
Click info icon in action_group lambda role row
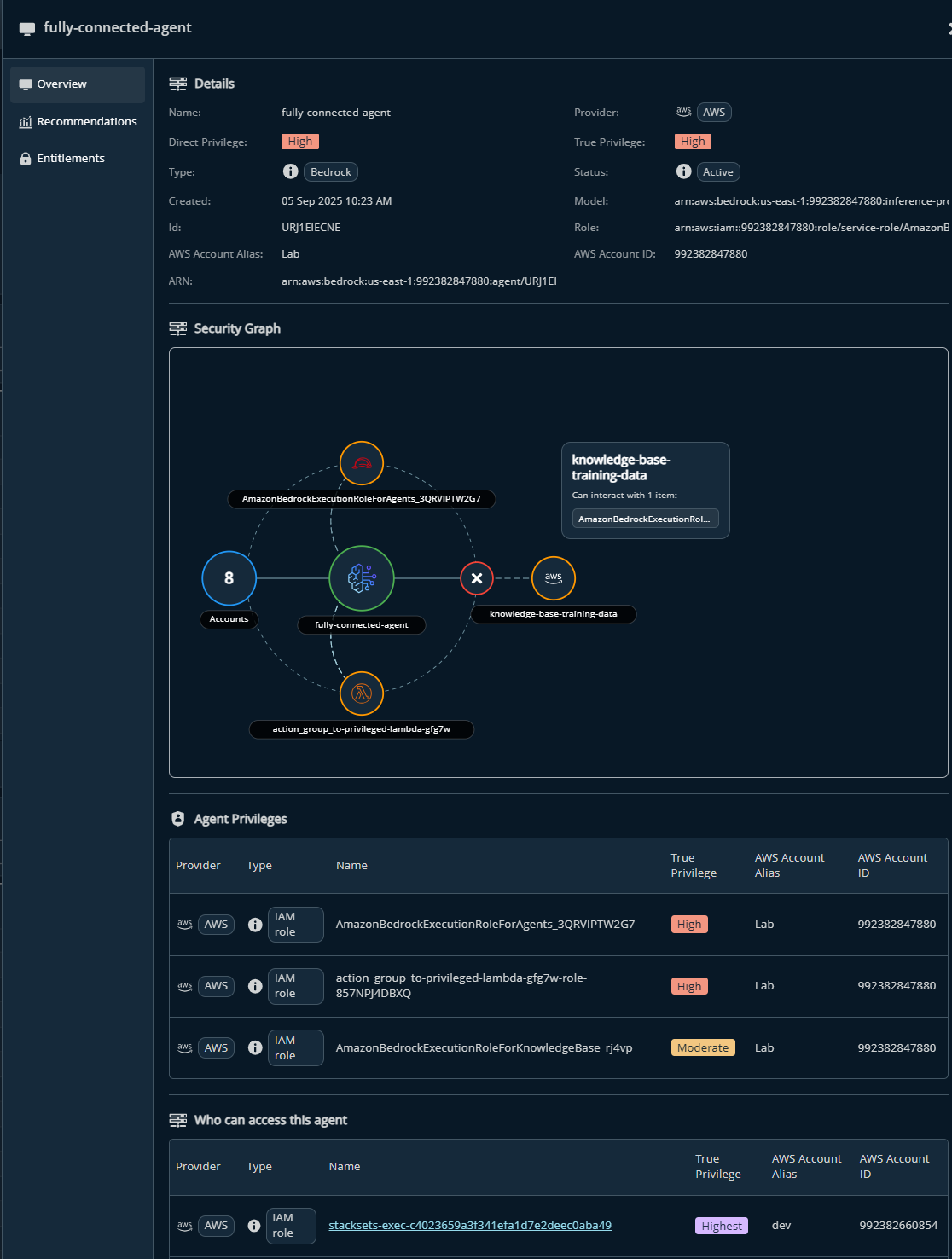tap(255, 986)
